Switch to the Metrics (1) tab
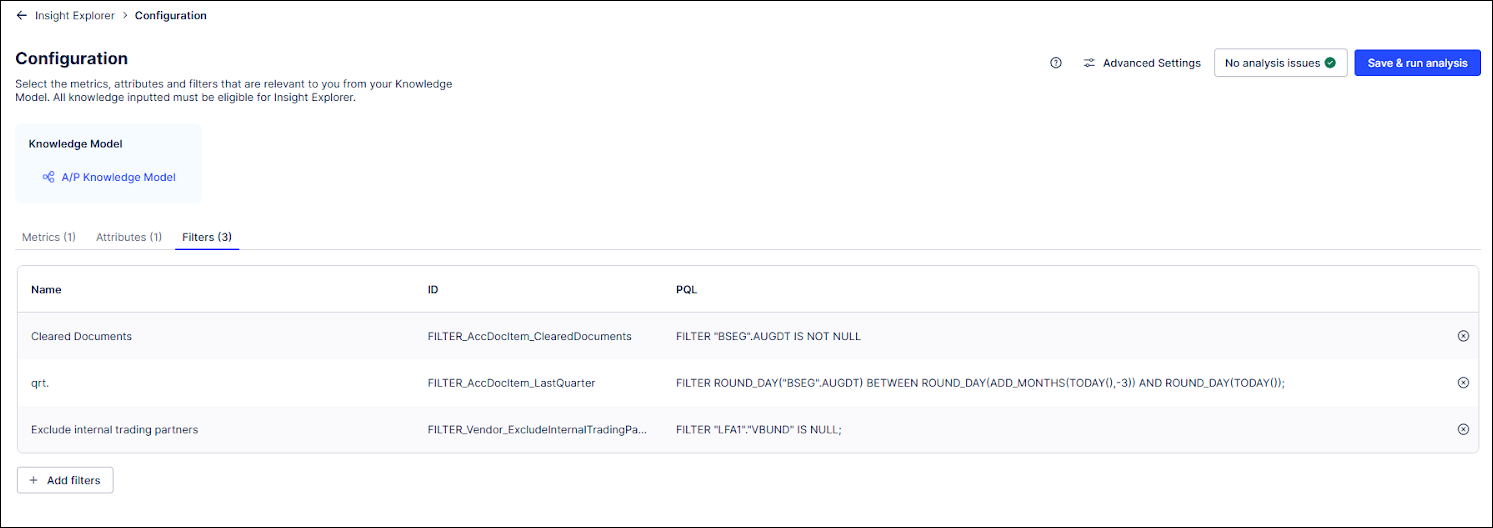Image resolution: width=1493 pixels, height=528 pixels. 49,237
